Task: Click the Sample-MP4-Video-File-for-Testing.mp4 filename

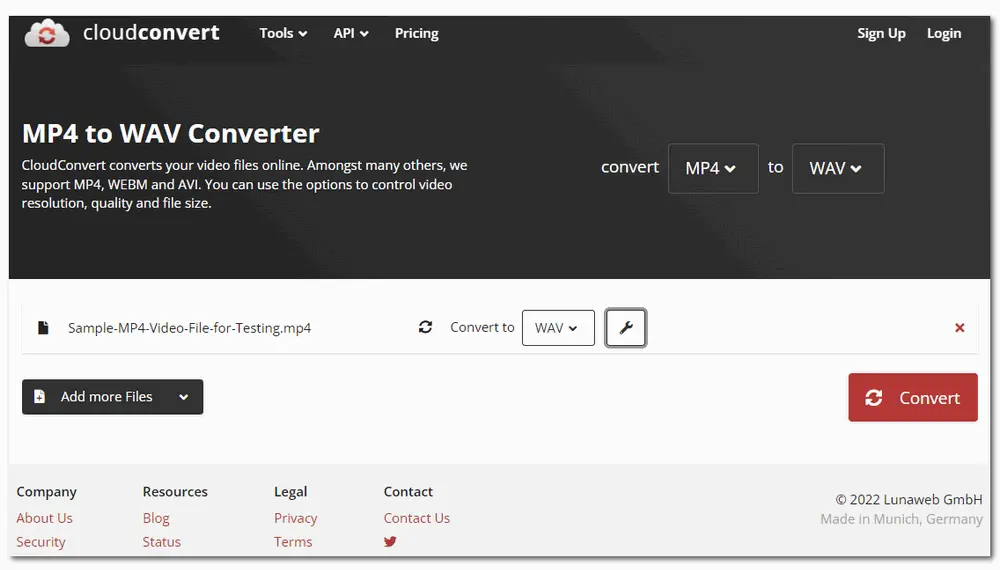Action: tap(189, 328)
